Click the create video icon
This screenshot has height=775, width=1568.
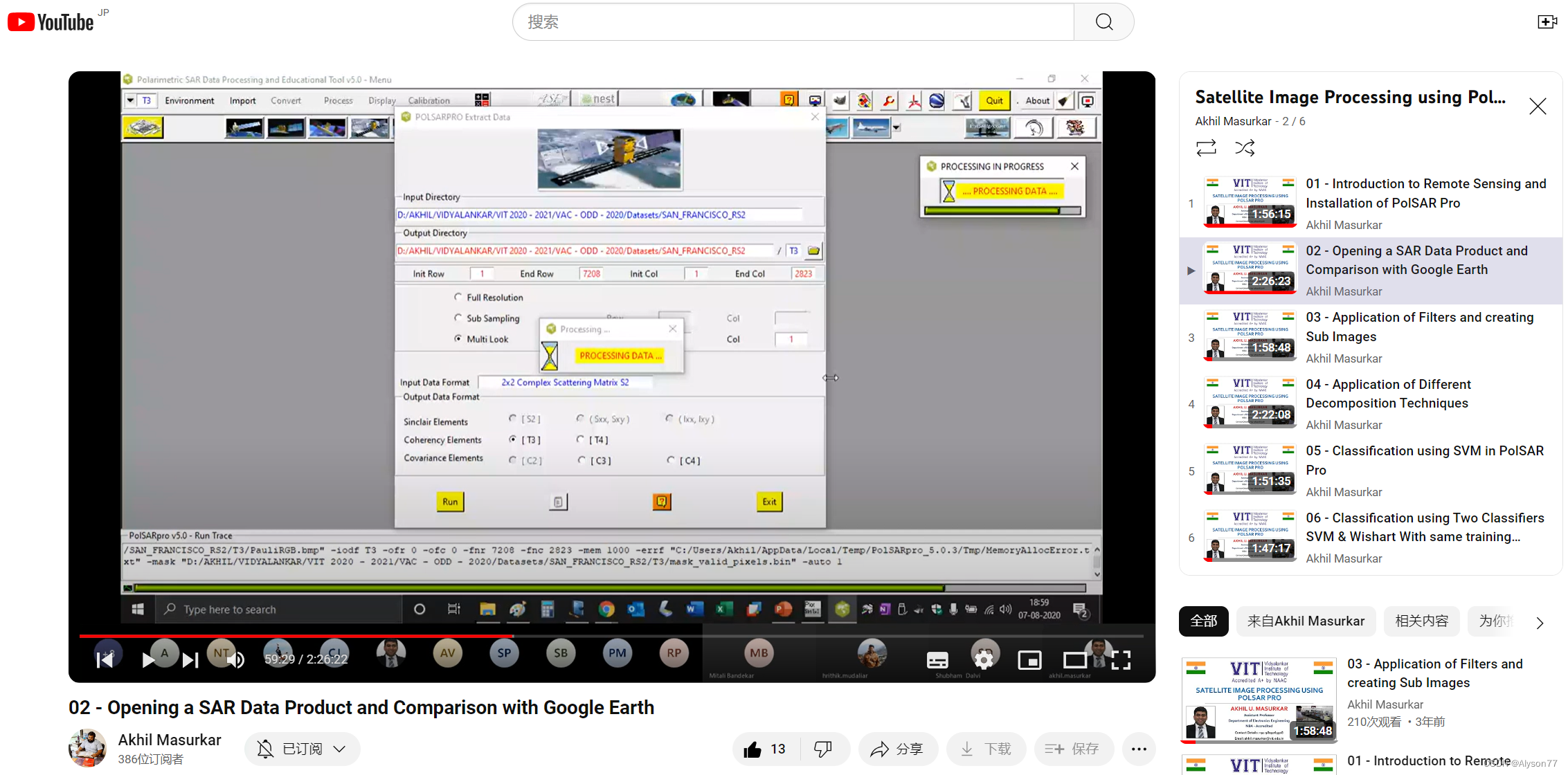click(x=1547, y=22)
